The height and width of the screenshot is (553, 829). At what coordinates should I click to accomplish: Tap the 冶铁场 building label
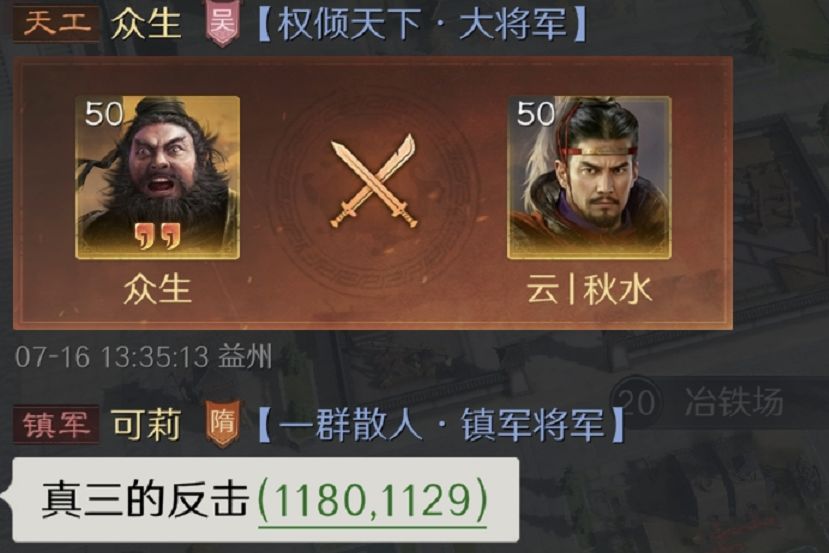(734, 402)
